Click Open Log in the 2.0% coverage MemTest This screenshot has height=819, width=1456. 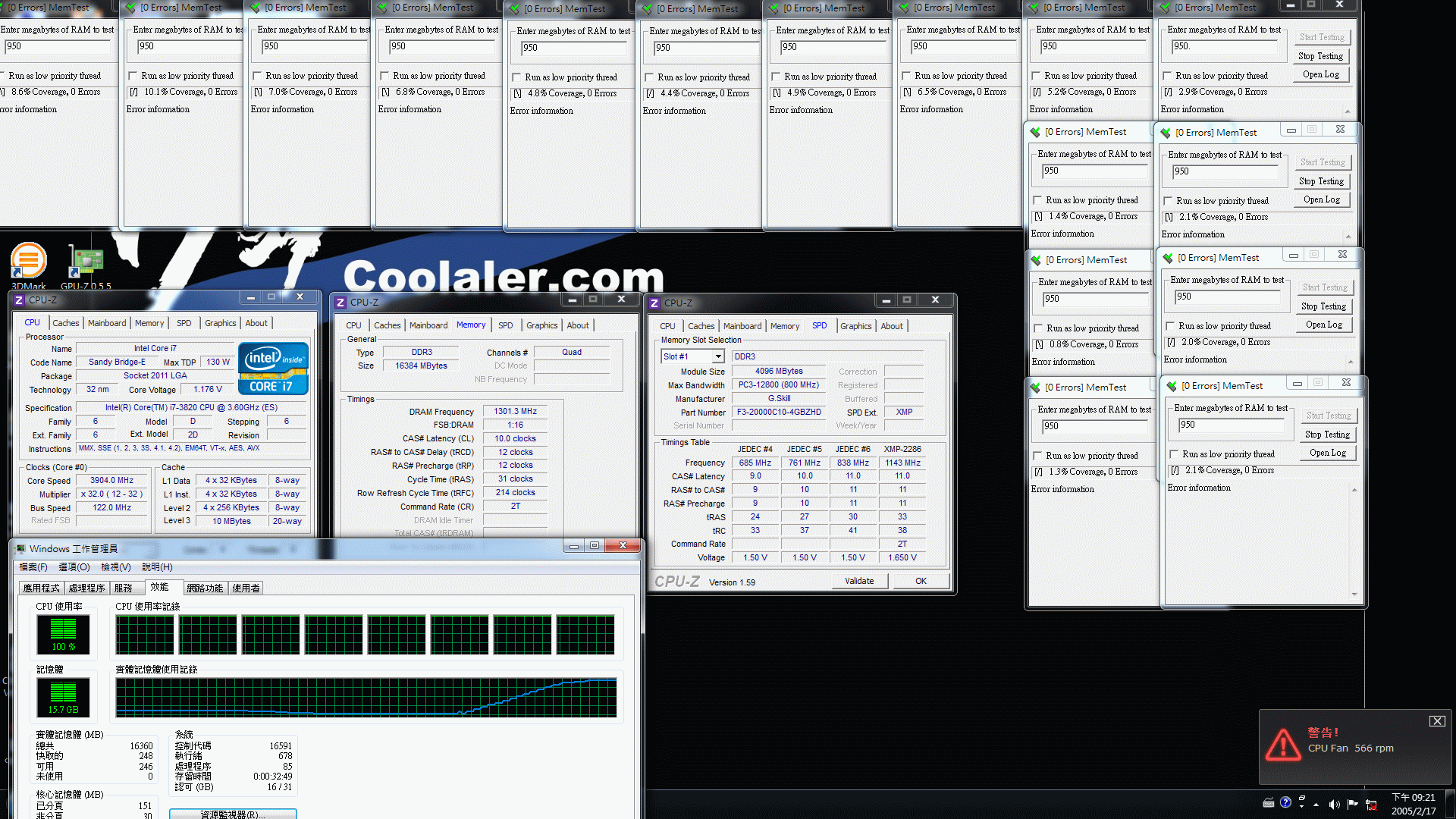coord(1324,325)
